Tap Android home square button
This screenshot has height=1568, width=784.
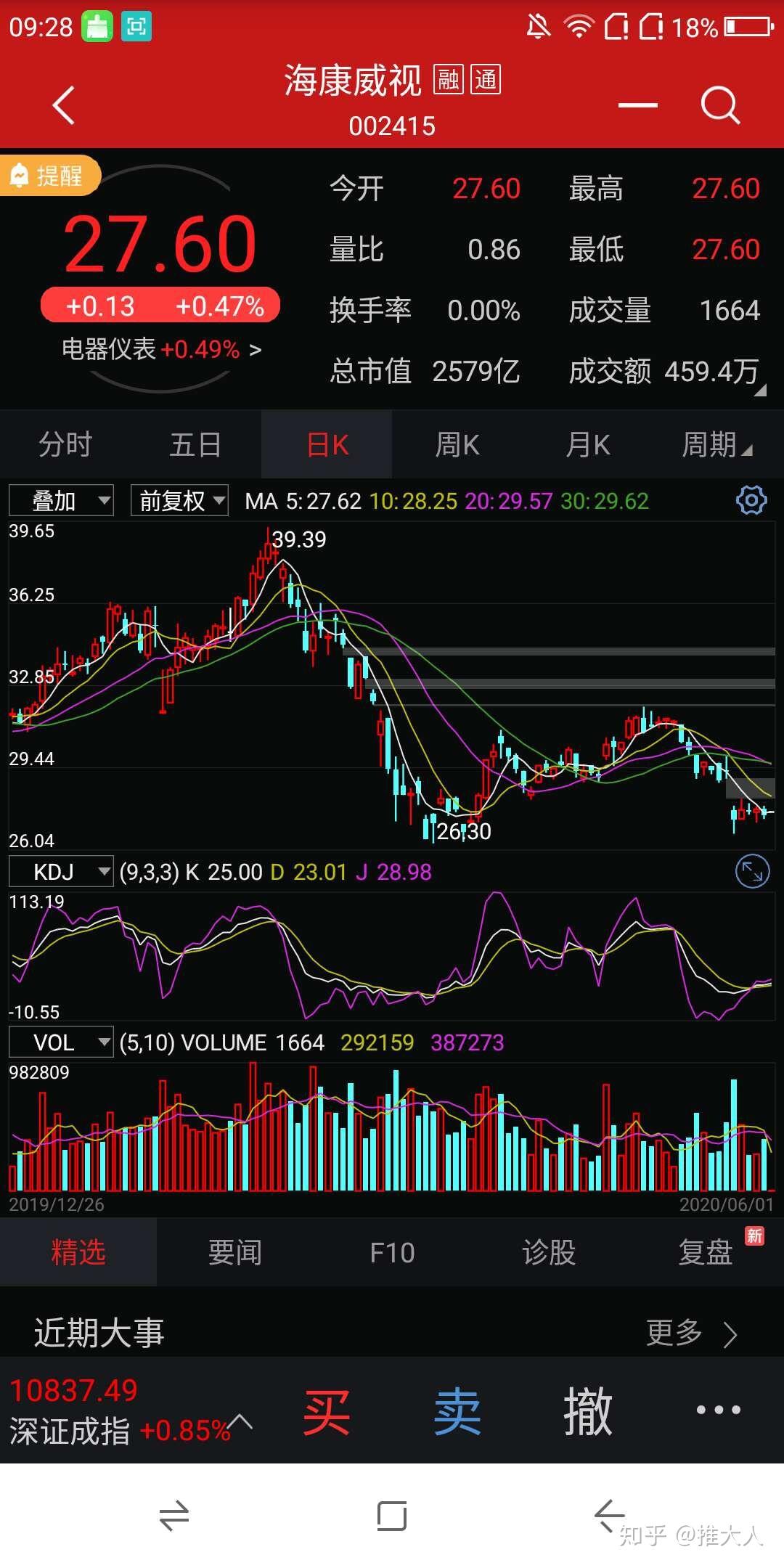392,1516
